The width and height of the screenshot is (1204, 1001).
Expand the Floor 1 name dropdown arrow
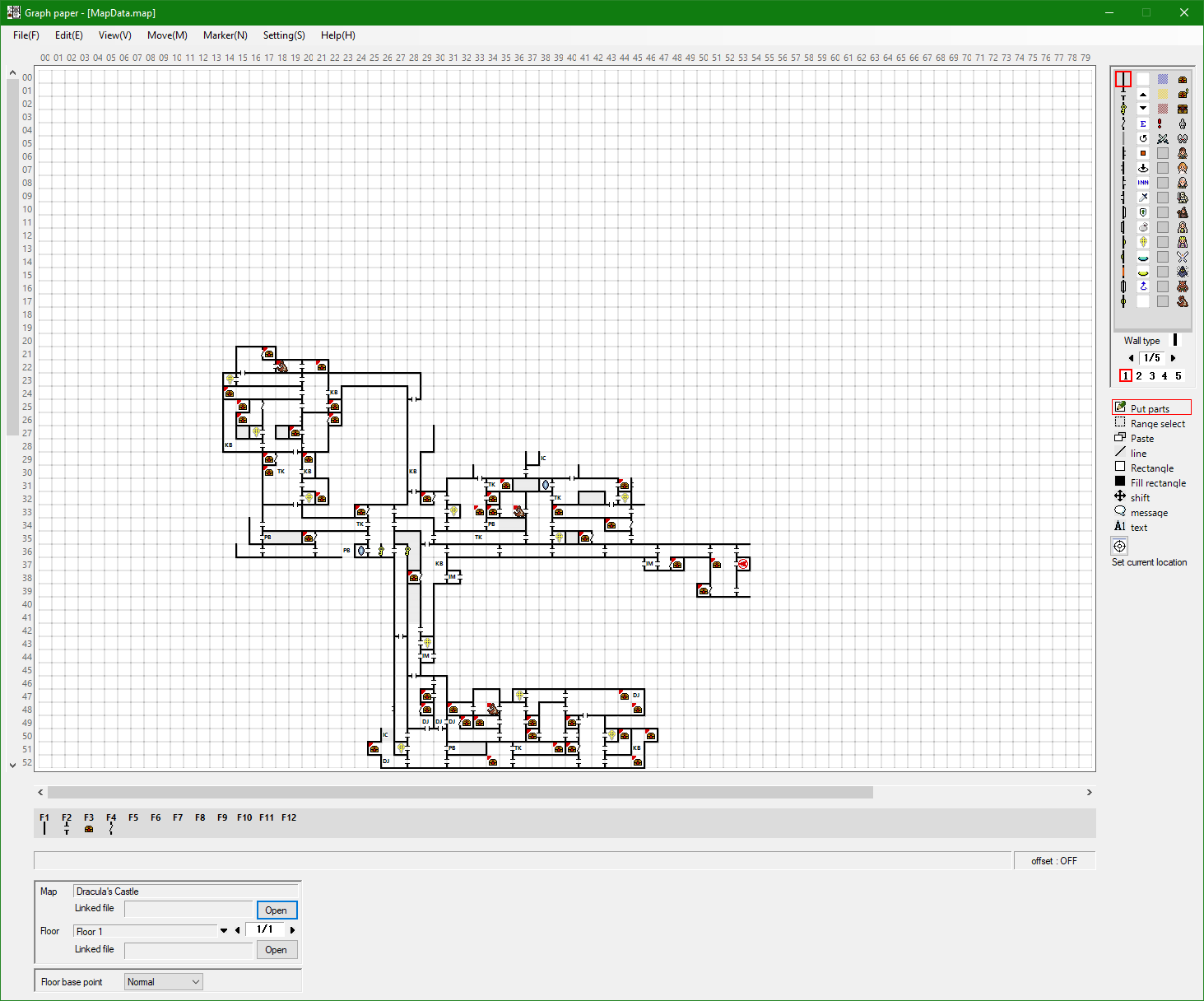click(224, 930)
